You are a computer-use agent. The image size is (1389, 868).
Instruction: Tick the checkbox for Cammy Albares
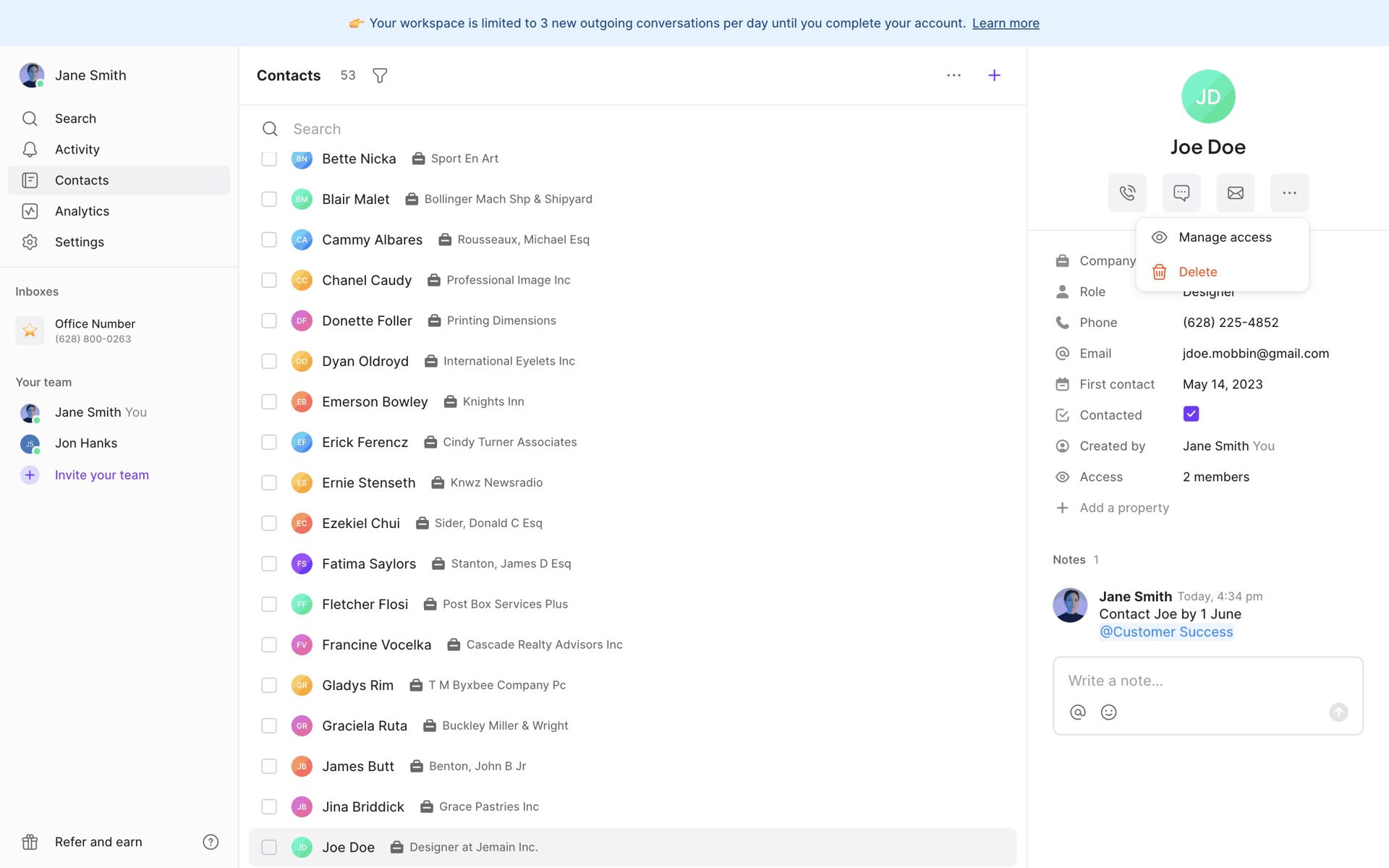(x=269, y=239)
